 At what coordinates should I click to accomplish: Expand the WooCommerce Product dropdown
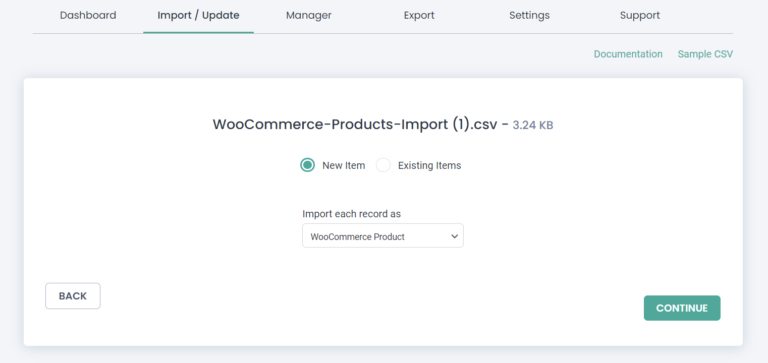(383, 236)
